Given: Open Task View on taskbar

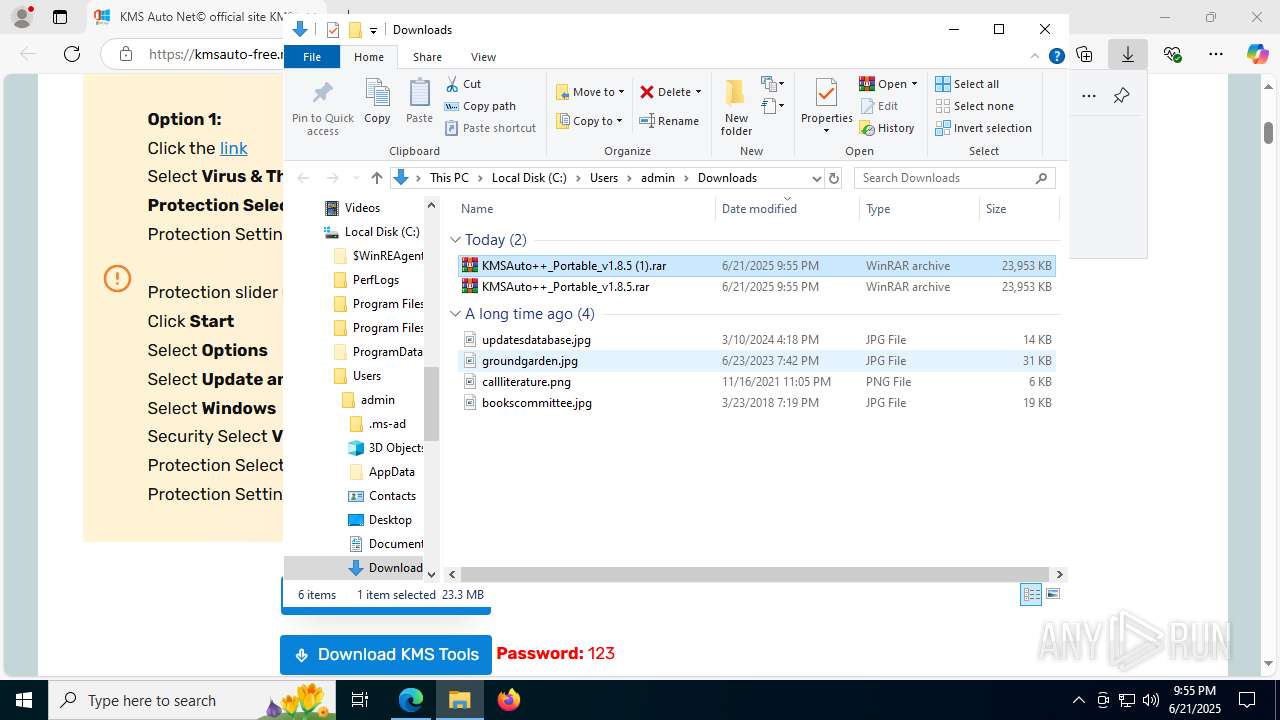Looking at the screenshot, I should point(361,700).
